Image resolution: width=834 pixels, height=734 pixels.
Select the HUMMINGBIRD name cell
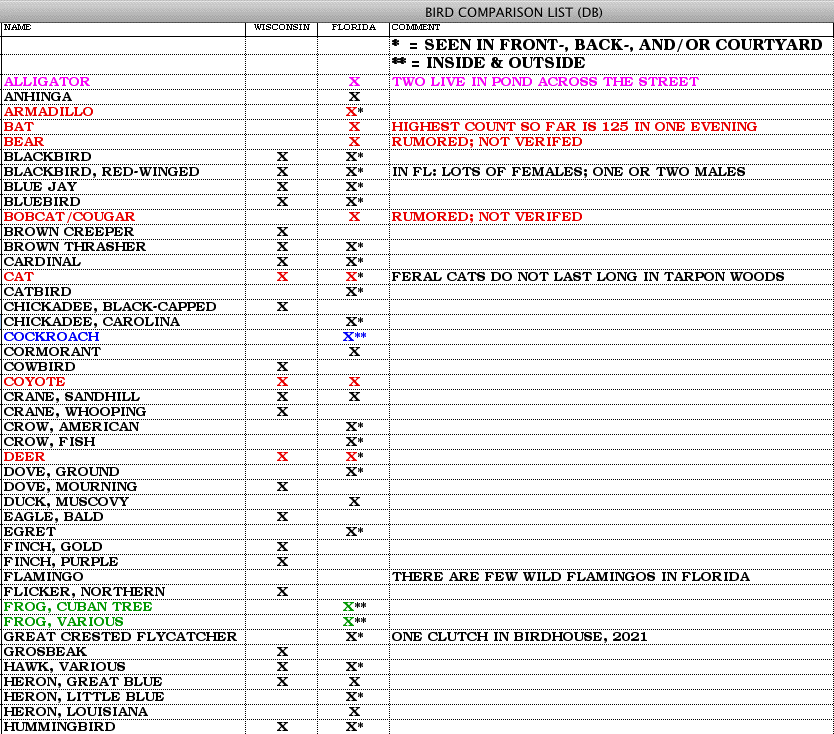coord(123,727)
